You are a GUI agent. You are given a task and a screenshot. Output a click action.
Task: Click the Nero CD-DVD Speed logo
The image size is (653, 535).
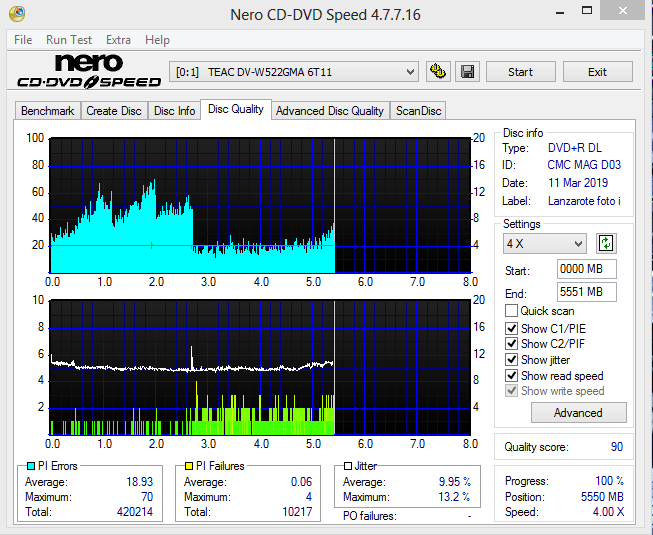pos(89,71)
